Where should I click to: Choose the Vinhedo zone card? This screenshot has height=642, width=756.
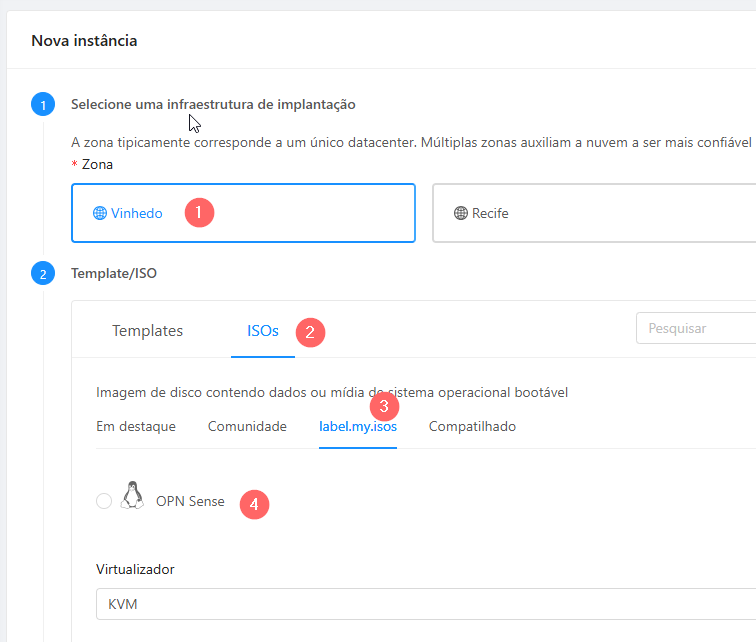243,213
